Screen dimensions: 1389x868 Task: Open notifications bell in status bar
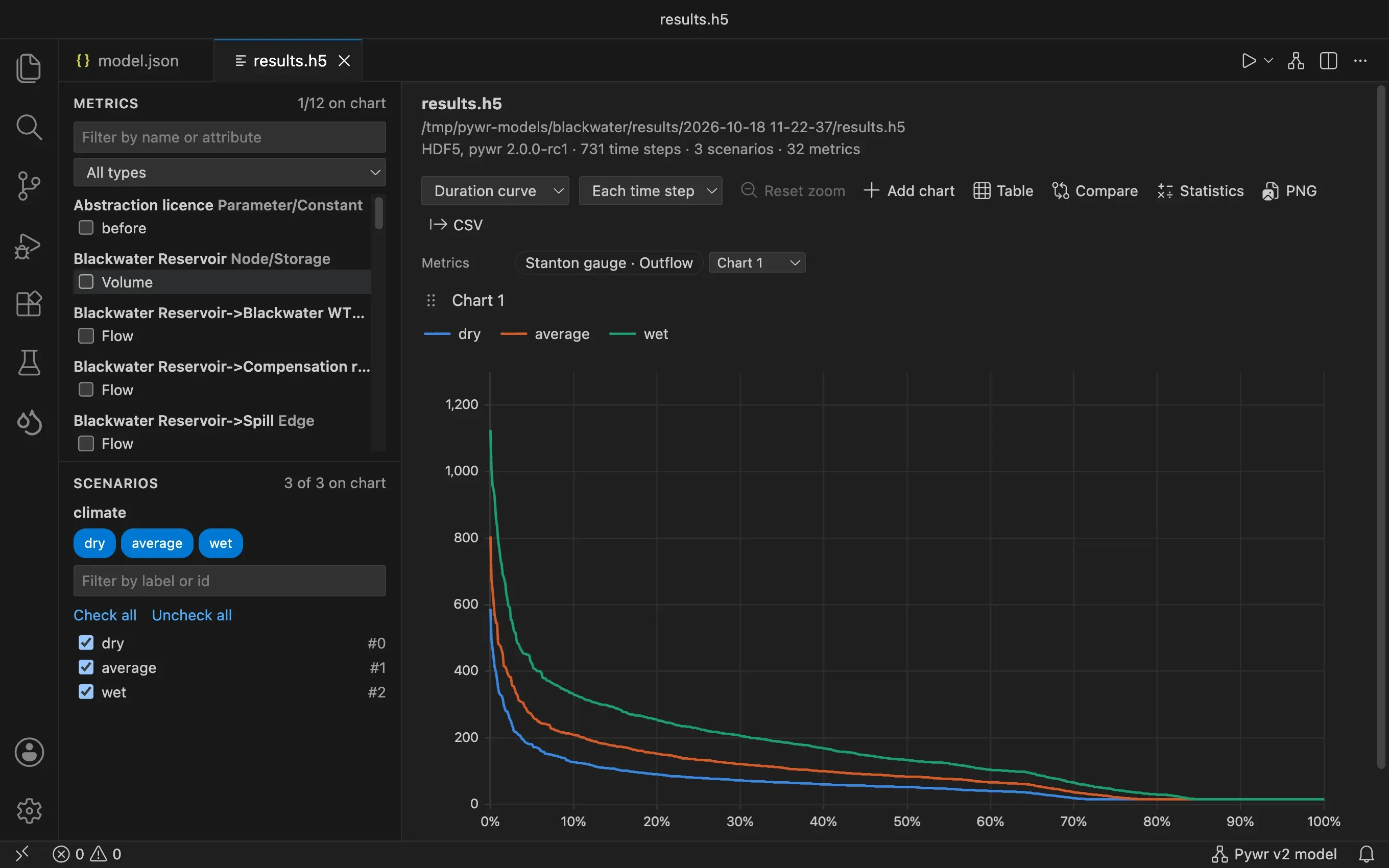tap(1367, 854)
